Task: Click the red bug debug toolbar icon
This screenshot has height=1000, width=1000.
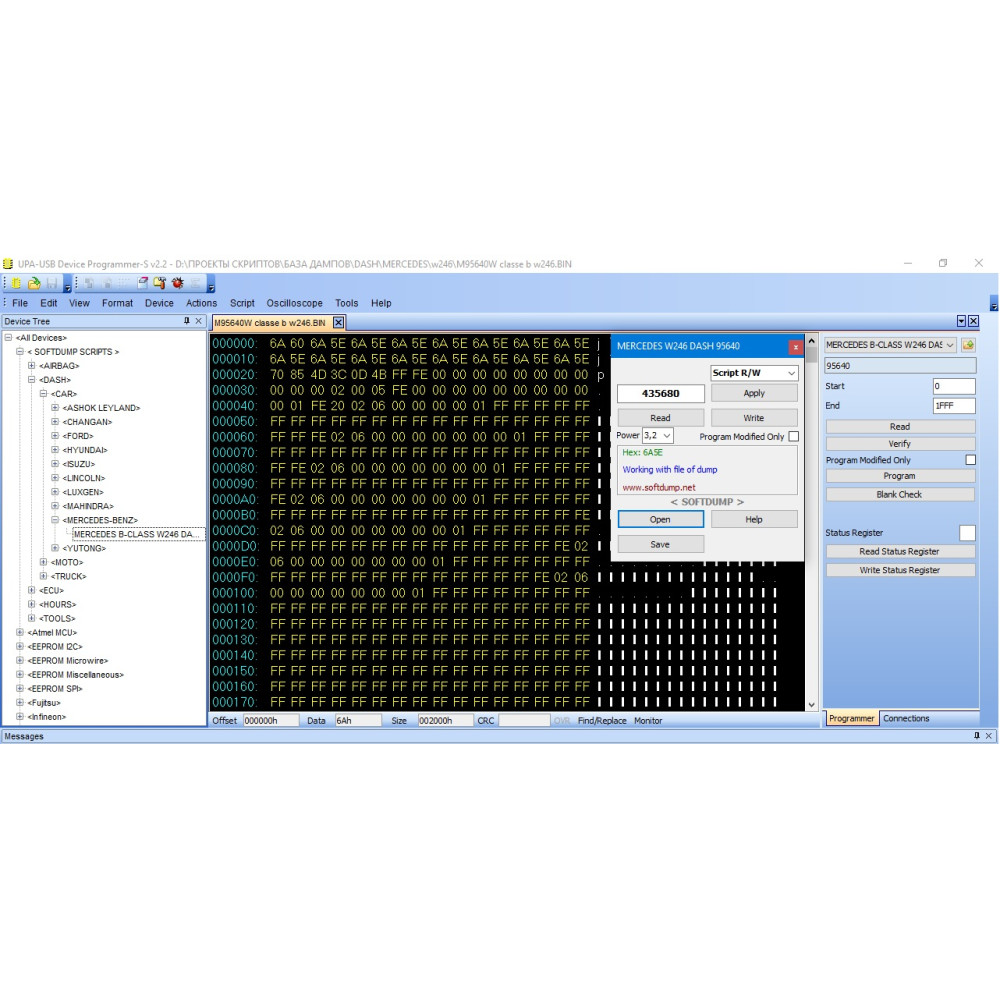Action: click(177, 283)
